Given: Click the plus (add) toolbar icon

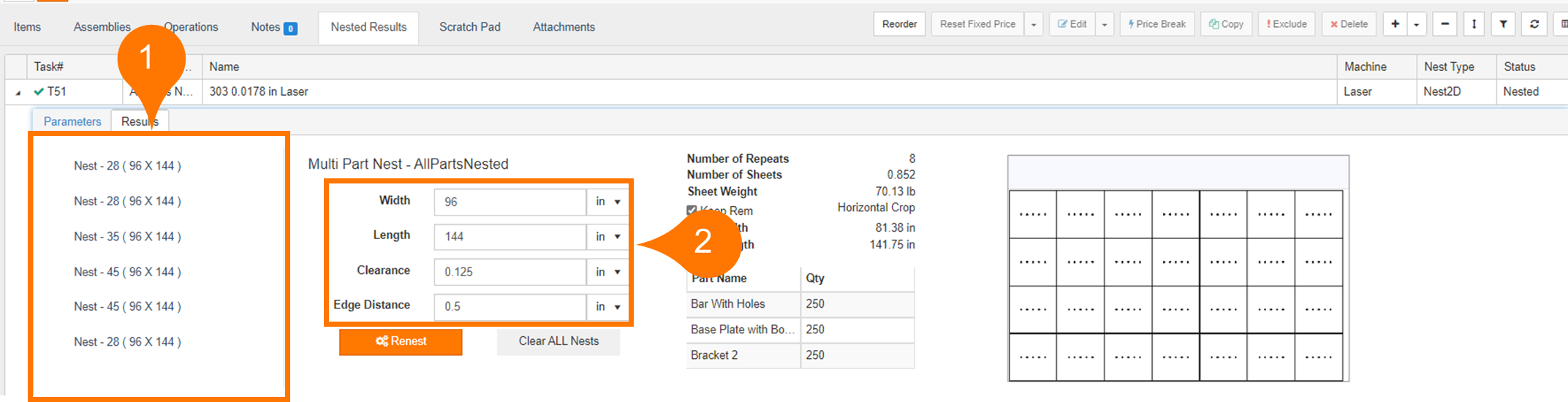Looking at the screenshot, I should tap(1395, 24).
